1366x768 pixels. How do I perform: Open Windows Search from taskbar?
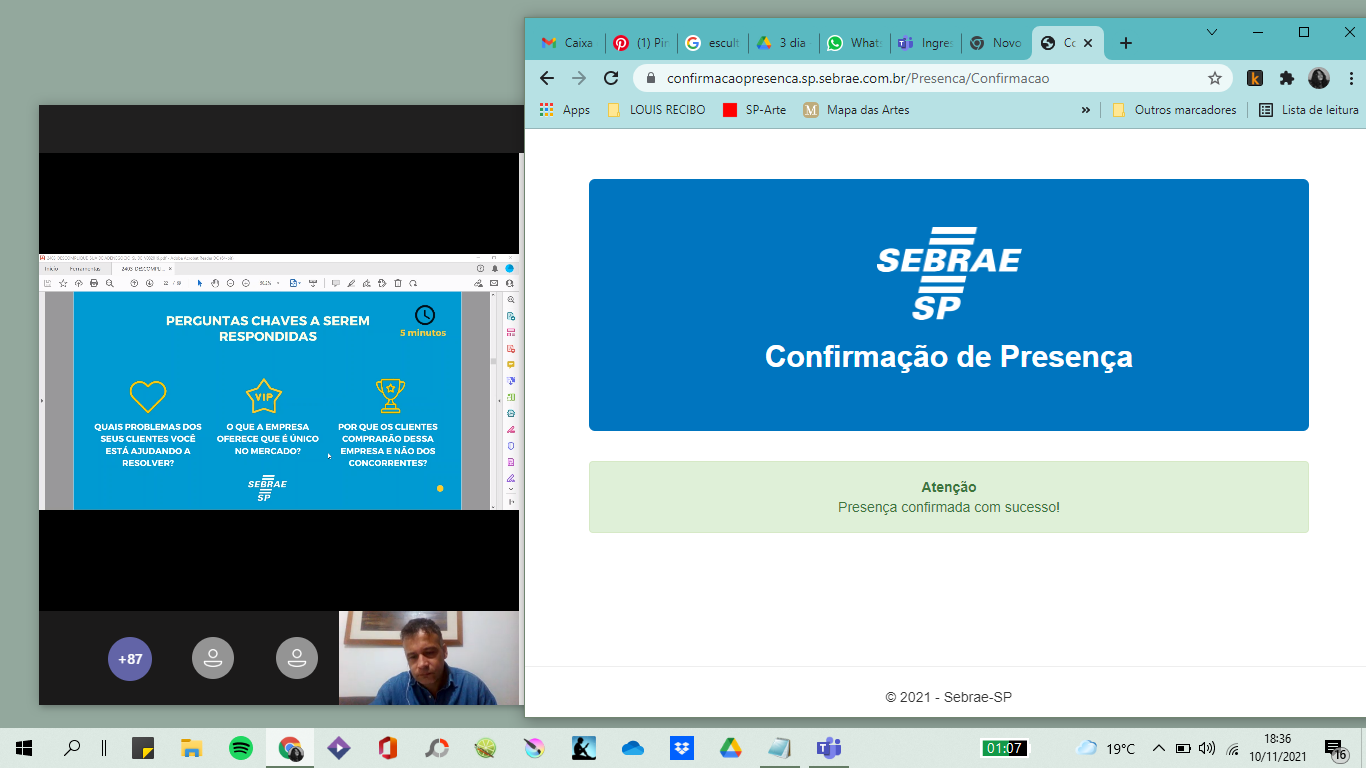tap(72, 747)
